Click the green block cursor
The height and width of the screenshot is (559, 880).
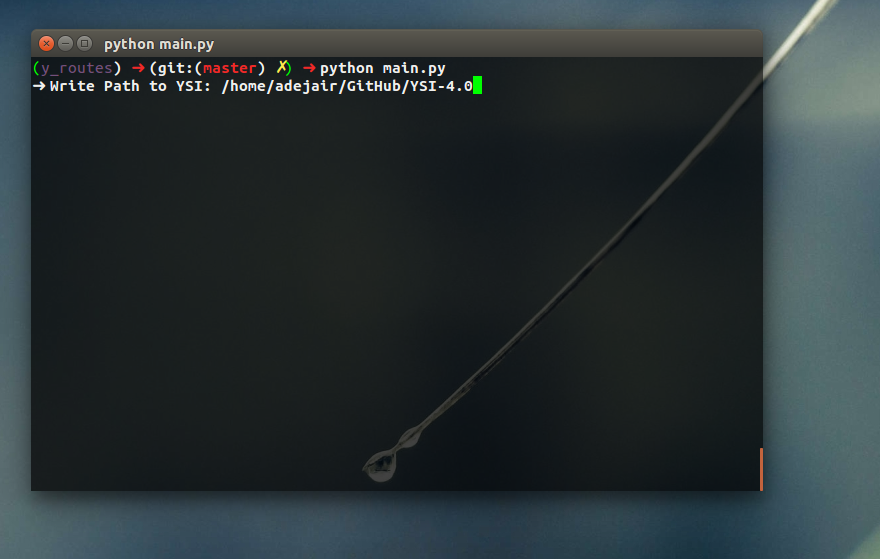(478, 85)
